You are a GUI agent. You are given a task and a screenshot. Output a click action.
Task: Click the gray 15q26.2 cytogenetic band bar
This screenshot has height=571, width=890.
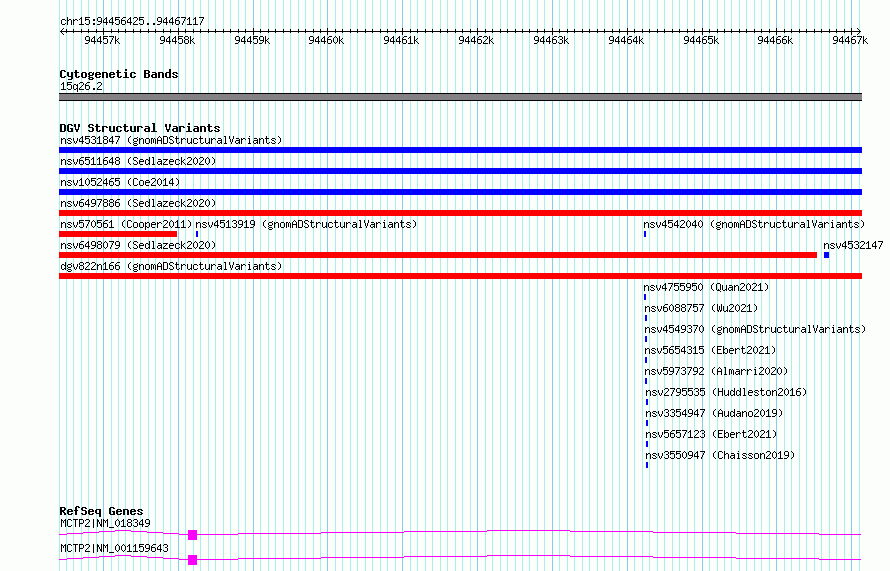click(x=460, y=97)
